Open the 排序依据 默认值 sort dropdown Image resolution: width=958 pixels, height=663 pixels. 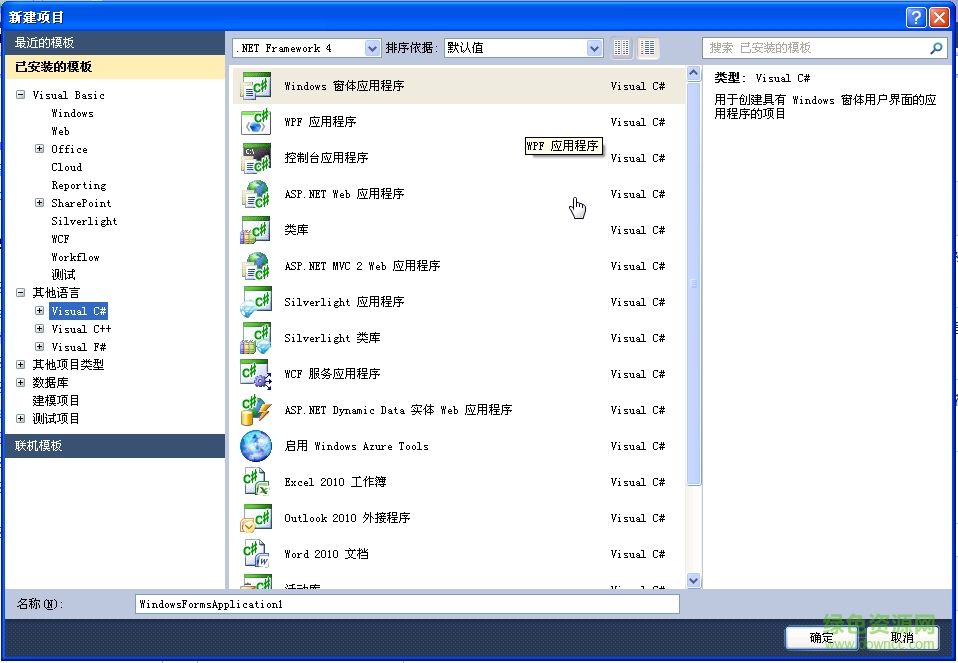click(594, 47)
